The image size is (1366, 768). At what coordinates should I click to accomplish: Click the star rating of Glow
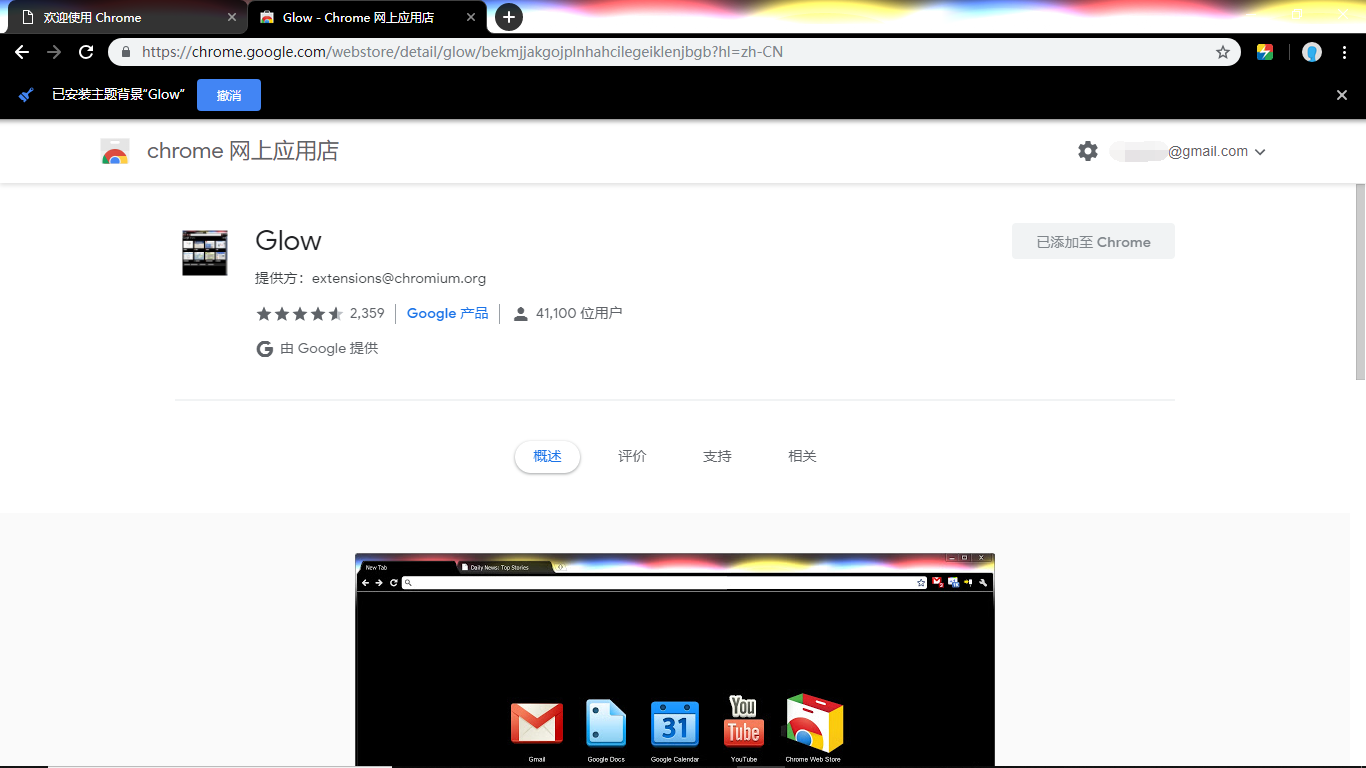coord(300,314)
